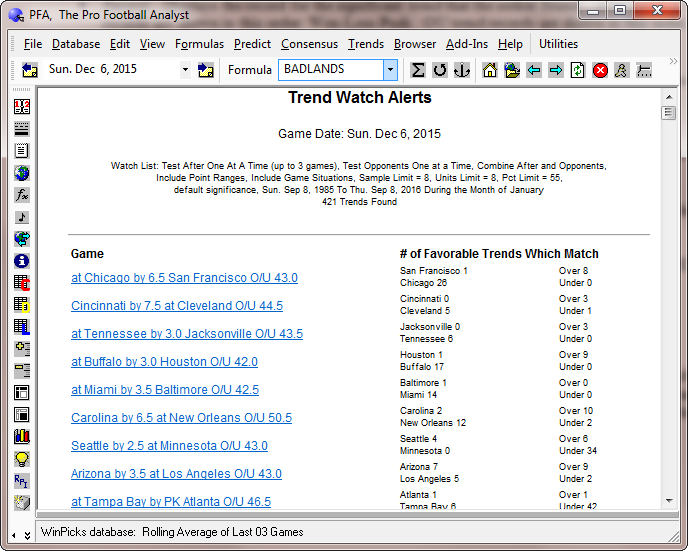Image resolution: width=688 pixels, height=551 pixels.
Task: Click the vertical scrollbar thumb
Action: coord(668,113)
